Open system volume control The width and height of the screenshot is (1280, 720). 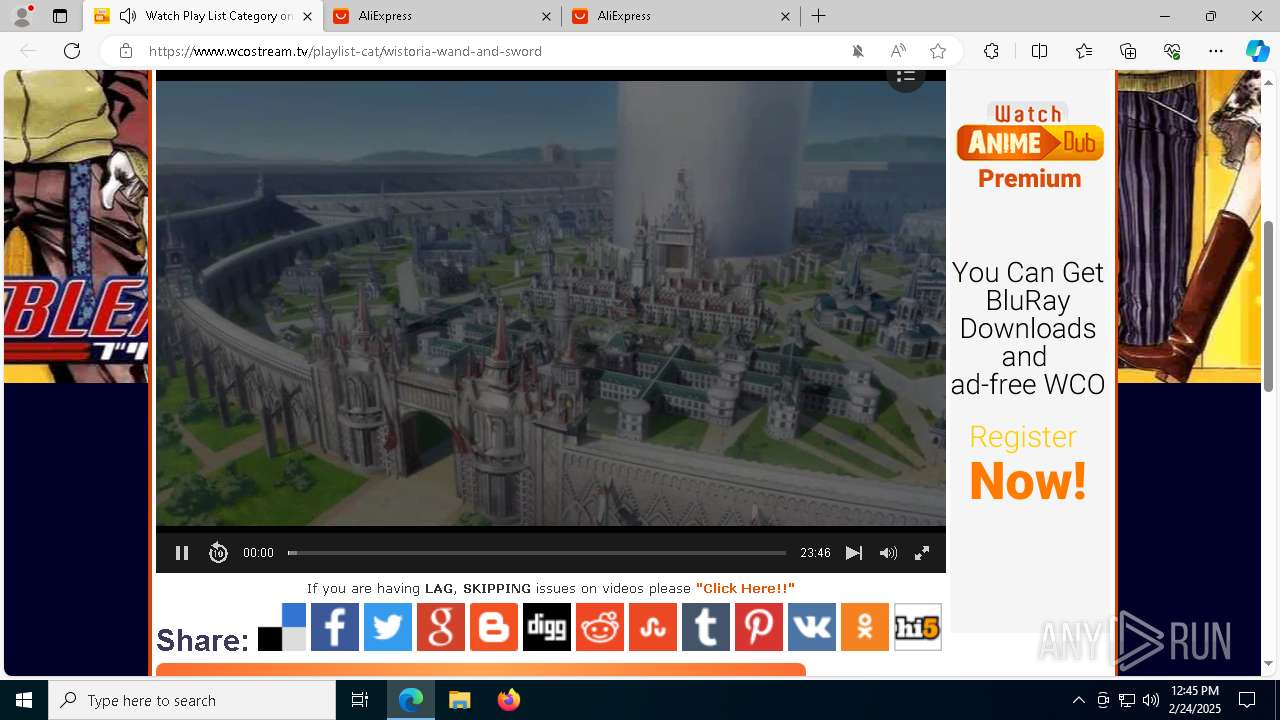tap(1151, 700)
